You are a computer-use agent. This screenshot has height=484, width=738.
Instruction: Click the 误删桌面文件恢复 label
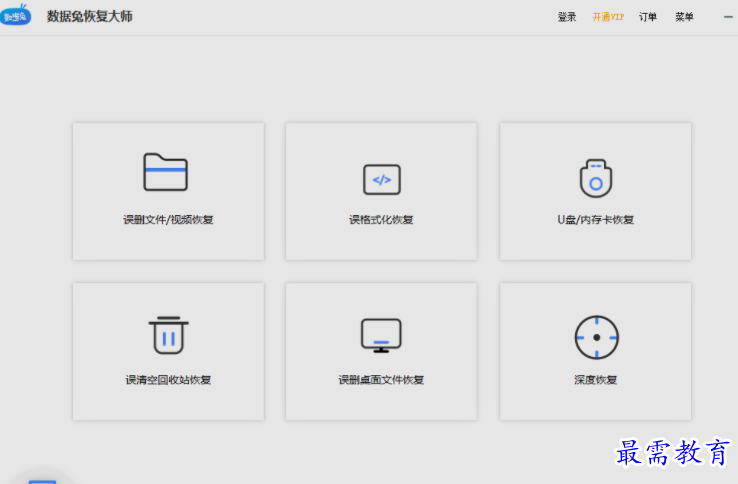pos(381,380)
